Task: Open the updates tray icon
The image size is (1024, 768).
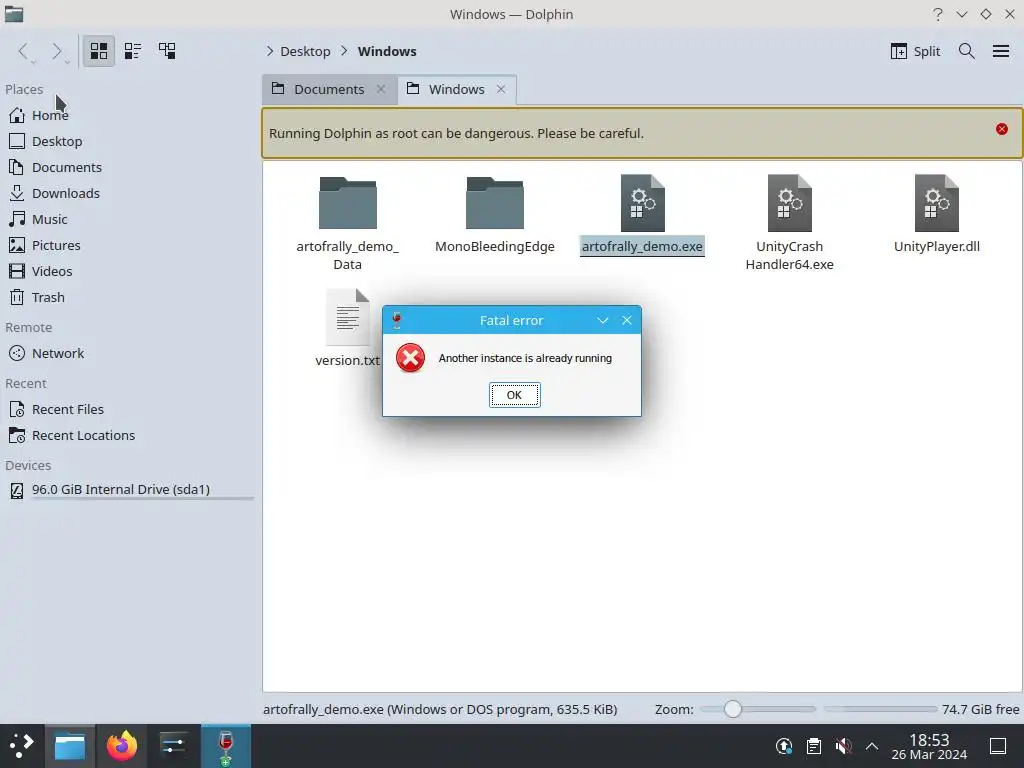Action: click(x=784, y=746)
